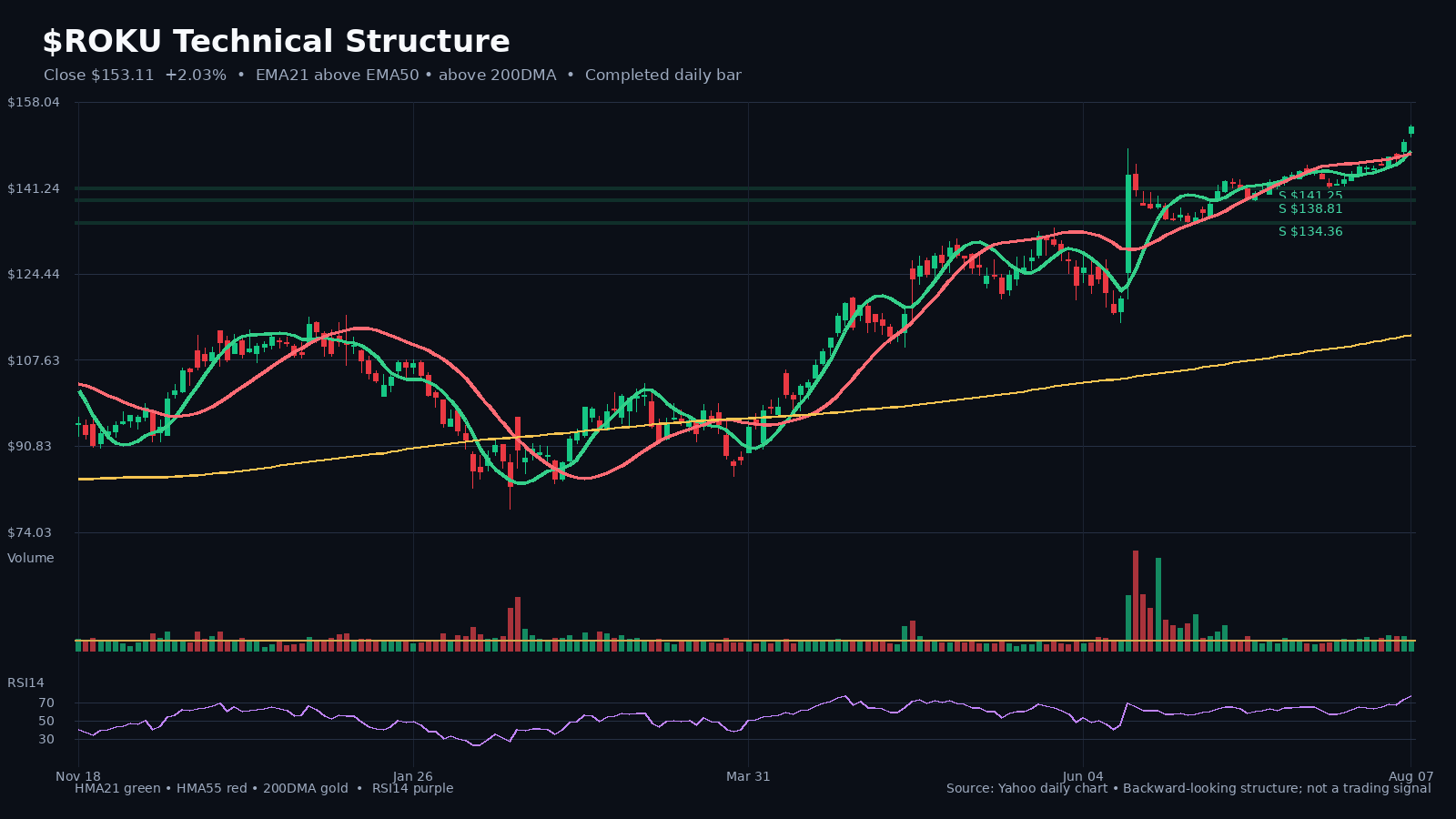Select the "Close $153.11" value in subtitle
This screenshot has width=1456, height=819.
pos(99,76)
